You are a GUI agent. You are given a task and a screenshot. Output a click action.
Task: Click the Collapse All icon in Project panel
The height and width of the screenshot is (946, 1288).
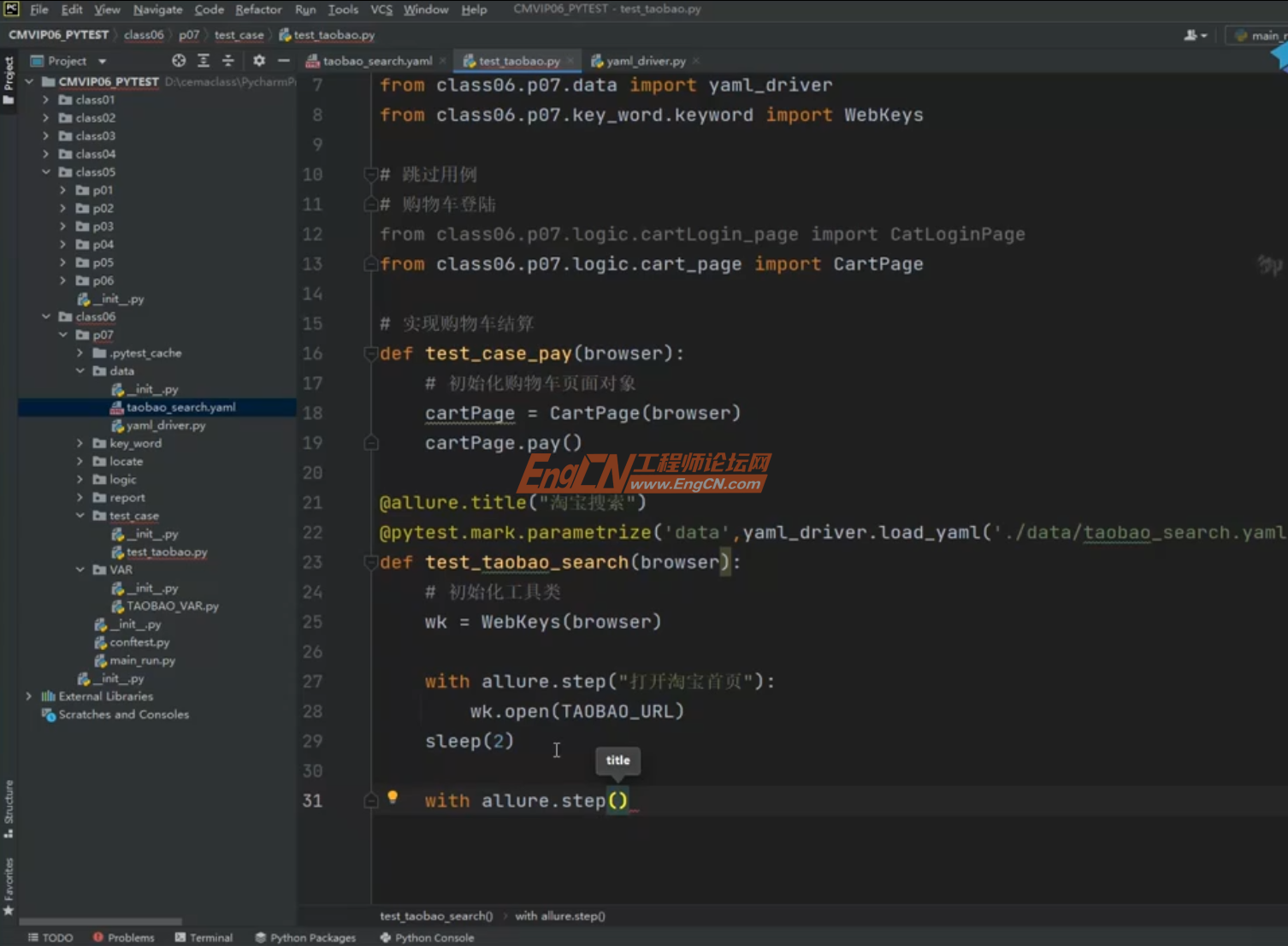228,61
